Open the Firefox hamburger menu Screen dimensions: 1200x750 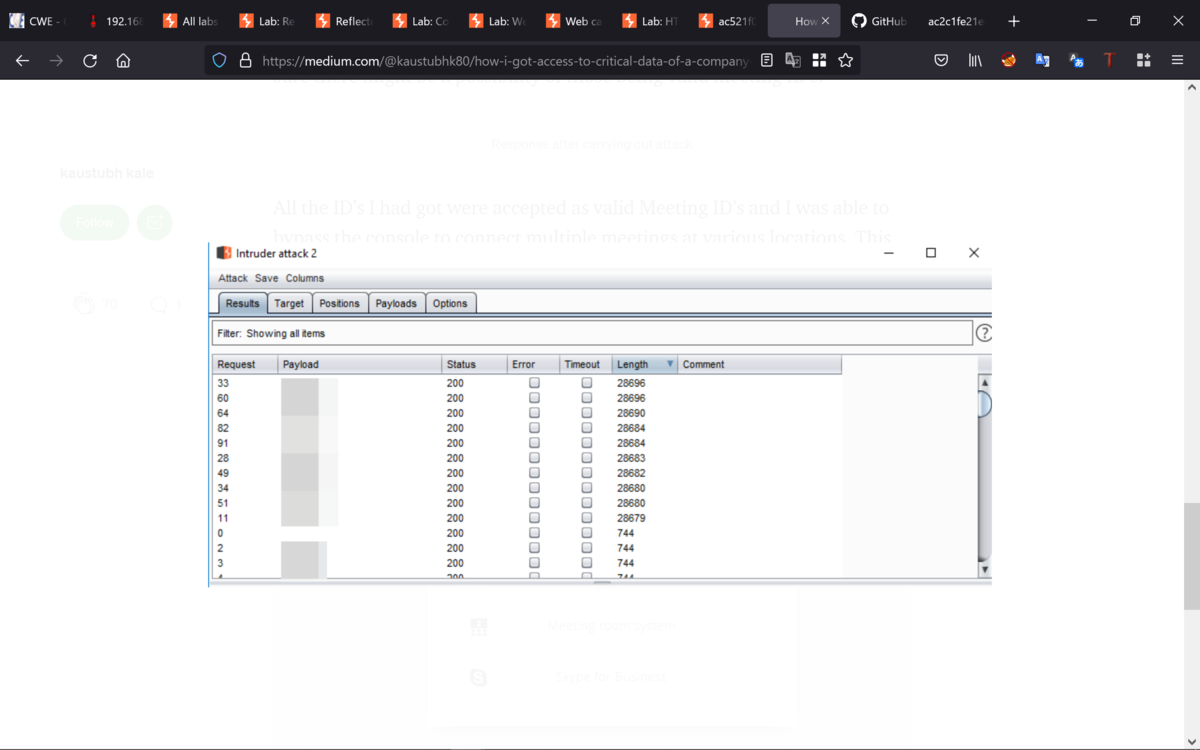tap(1178, 61)
